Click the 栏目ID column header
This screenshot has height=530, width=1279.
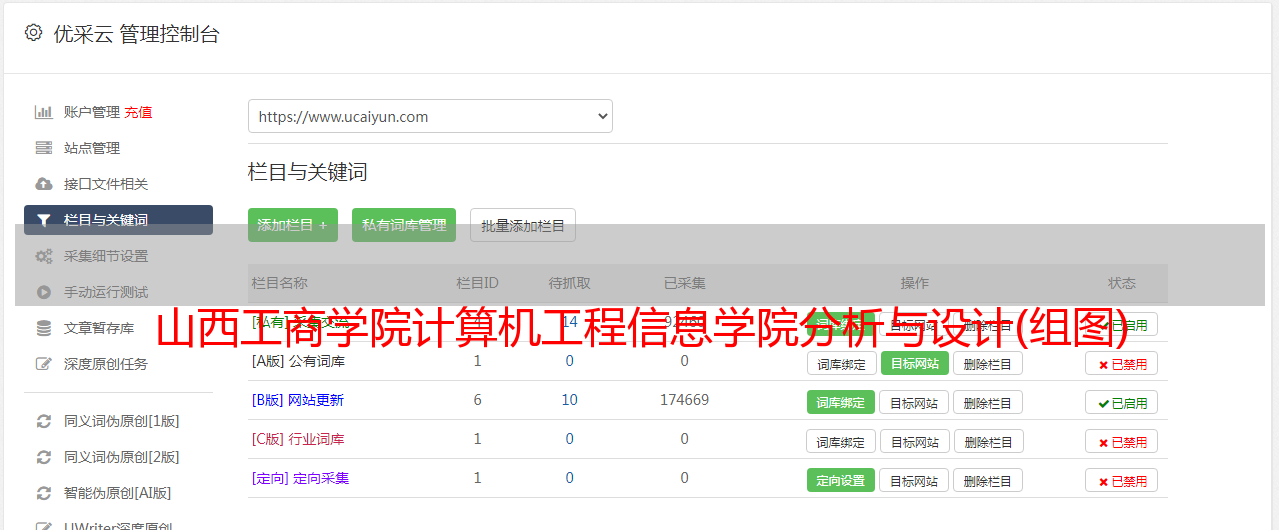coord(477,283)
